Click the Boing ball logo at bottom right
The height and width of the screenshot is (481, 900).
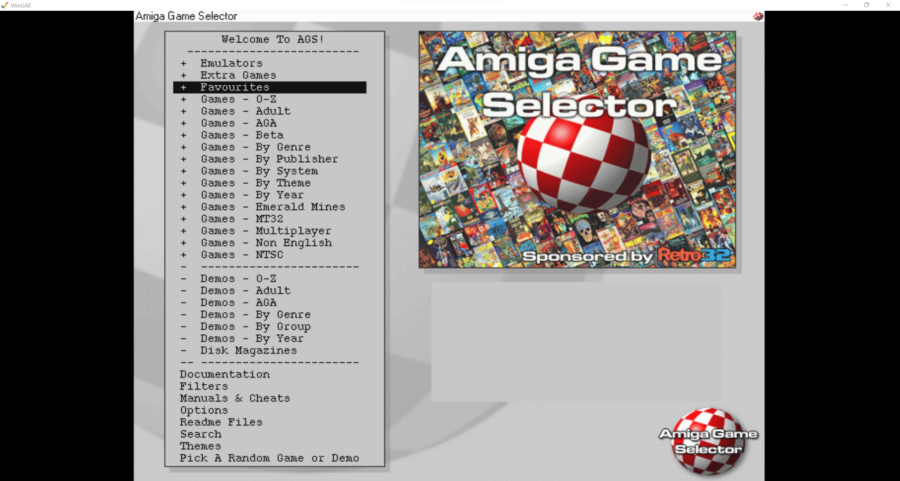click(707, 441)
